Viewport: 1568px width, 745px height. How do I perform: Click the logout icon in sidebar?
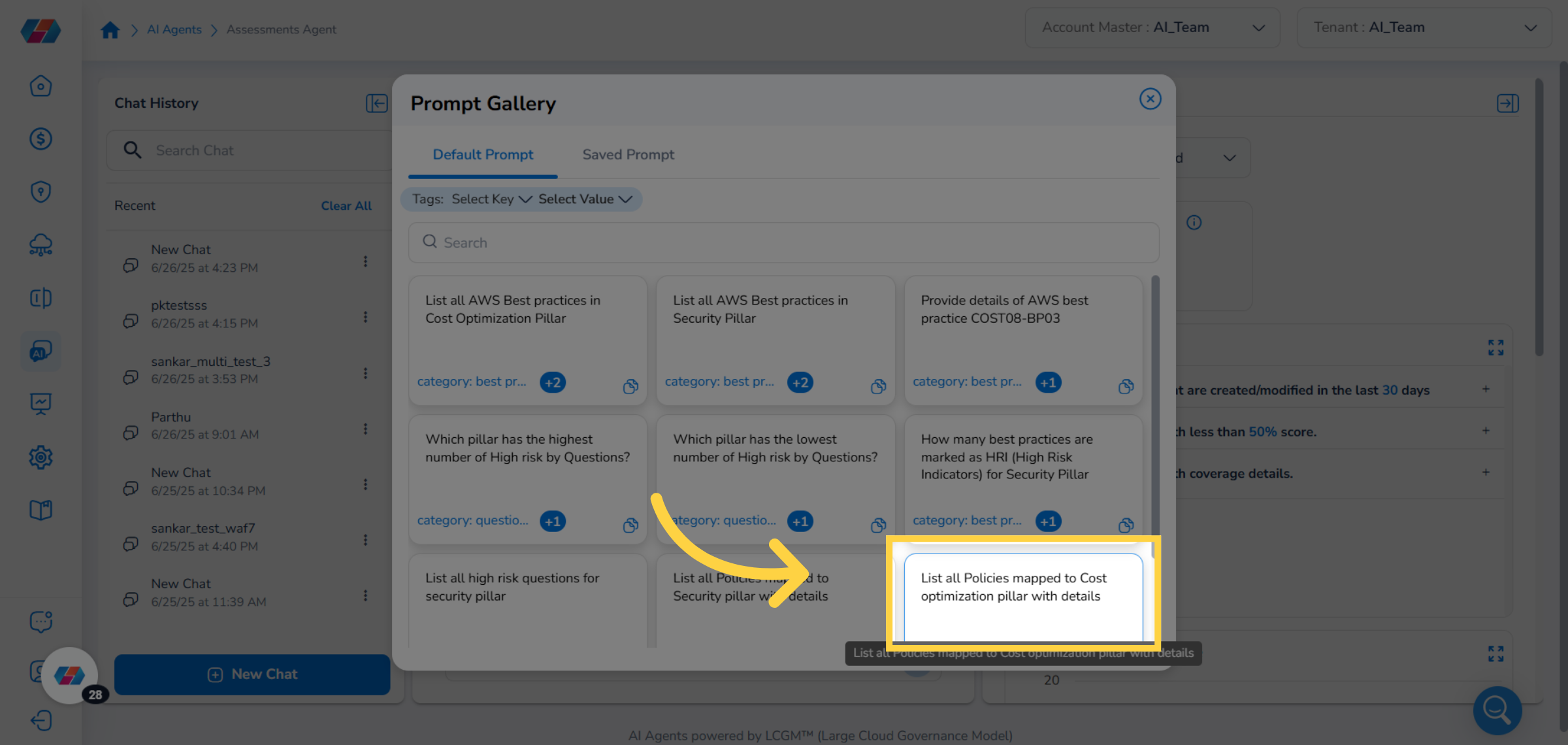coord(41,720)
